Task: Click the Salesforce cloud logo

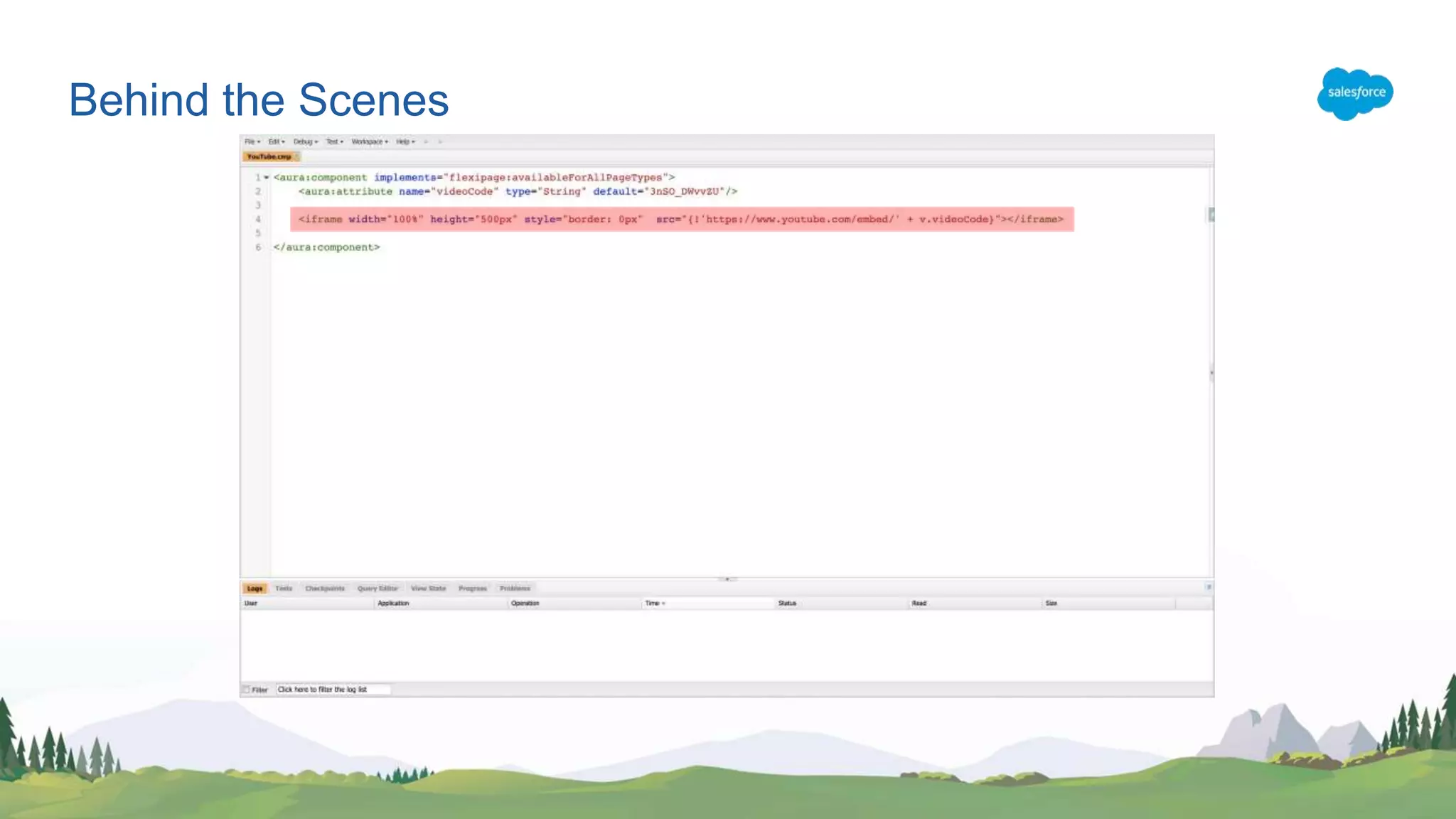Action: pyautogui.click(x=1355, y=93)
